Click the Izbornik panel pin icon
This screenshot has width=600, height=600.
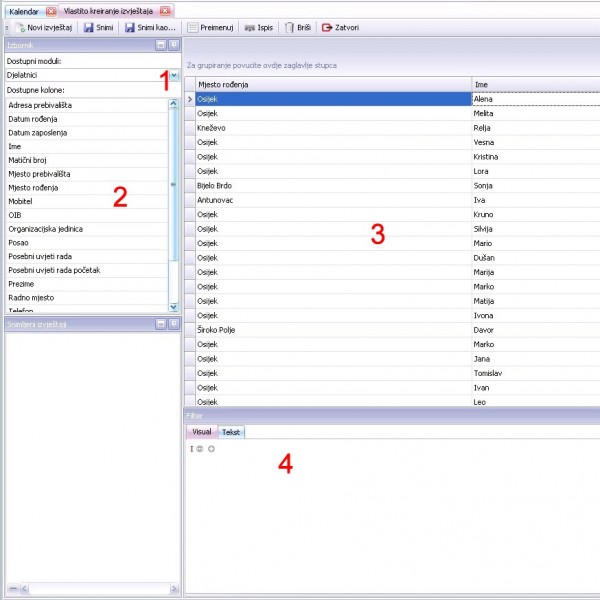(x=174, y=45)
